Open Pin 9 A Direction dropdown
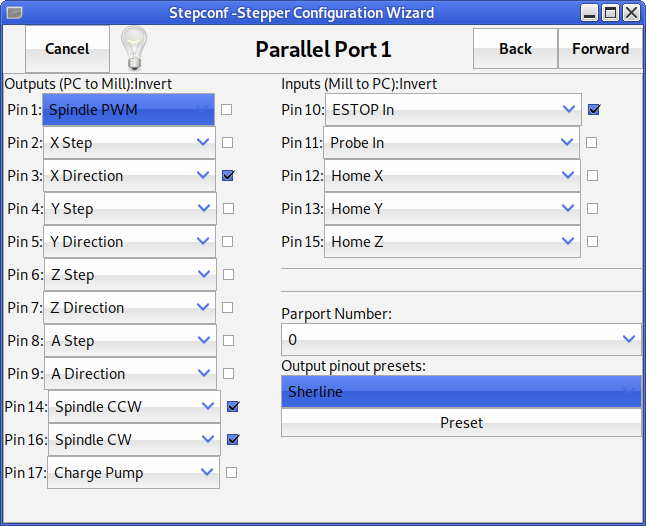Viewport: 646px width, 526px height. (x=130, y=373)
